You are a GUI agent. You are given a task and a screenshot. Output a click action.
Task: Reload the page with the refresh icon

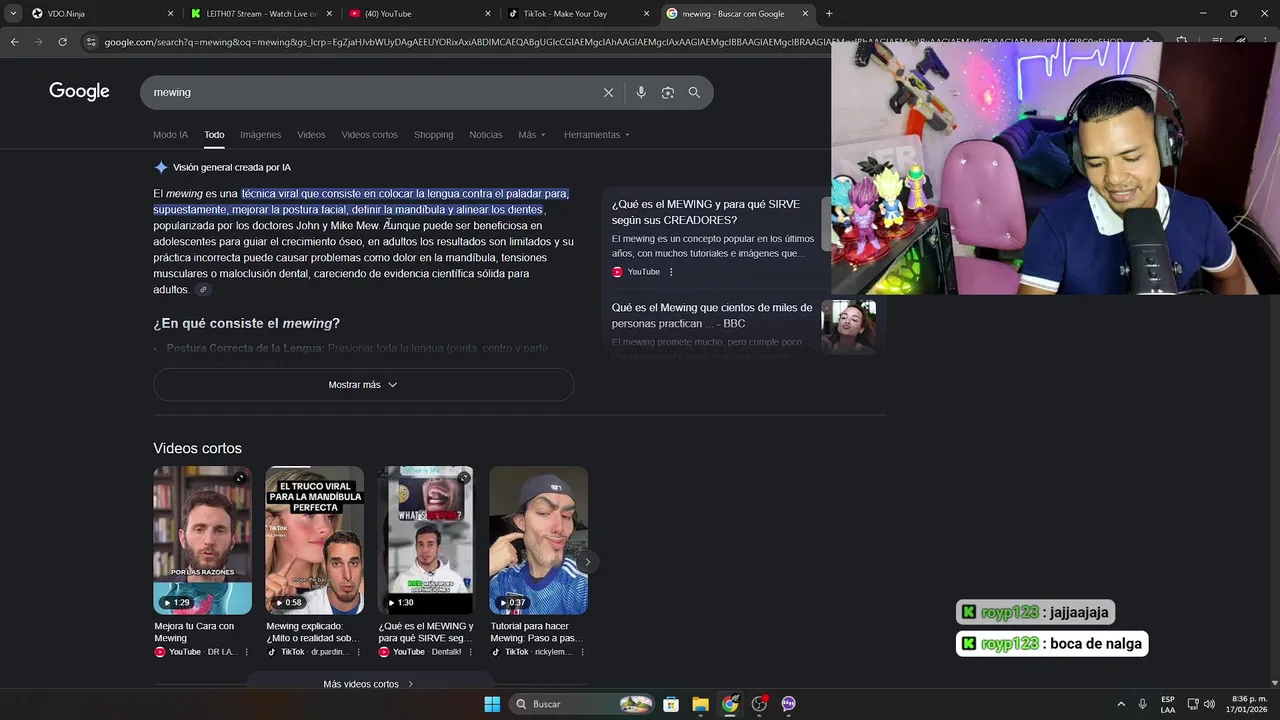click(62, 42)
